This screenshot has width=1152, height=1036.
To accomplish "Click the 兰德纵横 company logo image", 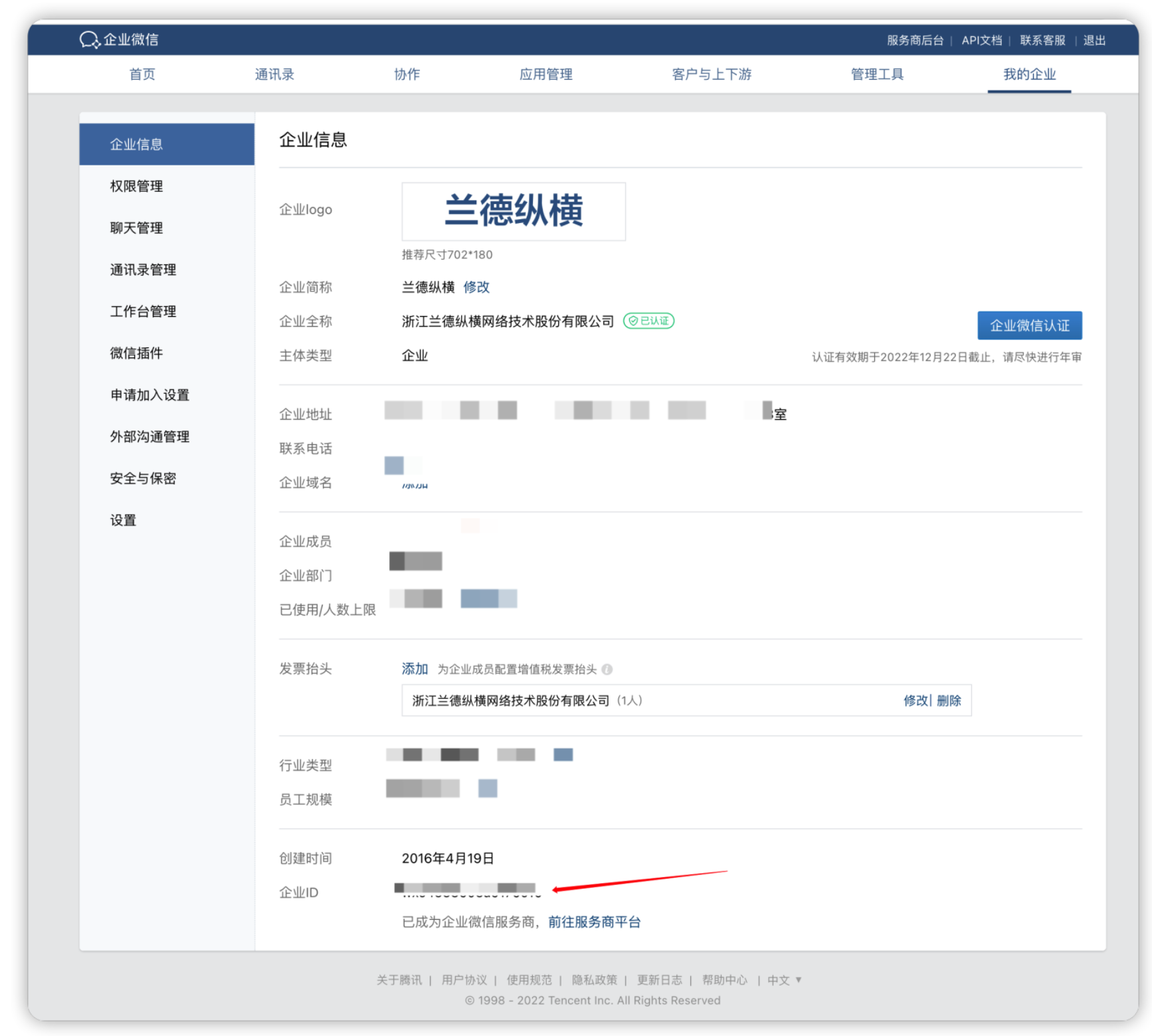I will click(x=513, y=211).
